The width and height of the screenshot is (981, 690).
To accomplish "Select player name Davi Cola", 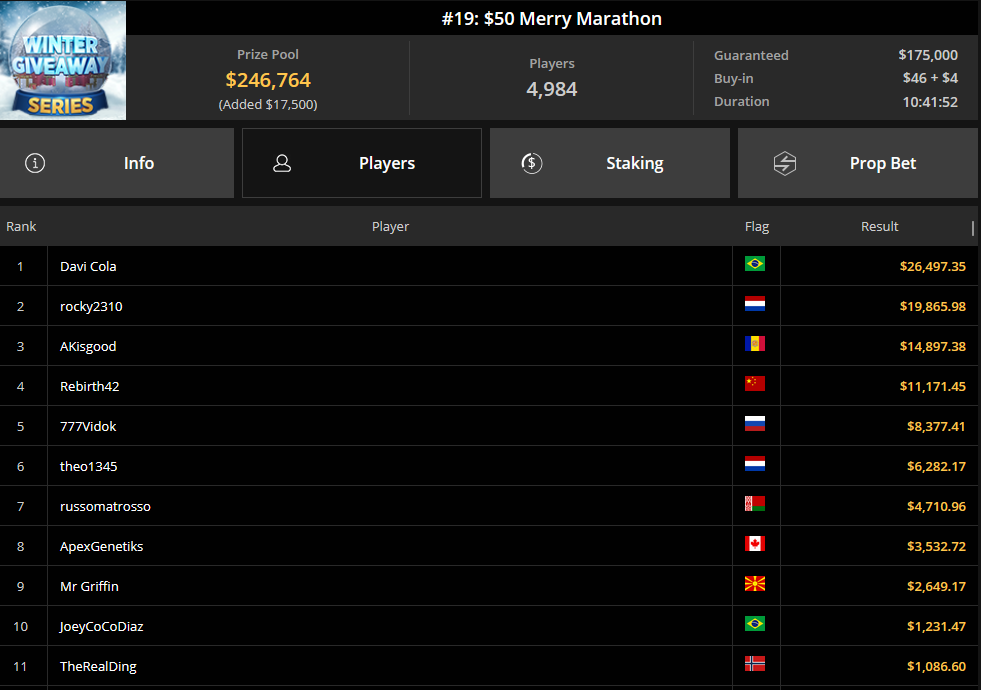I will pos(88,266).
